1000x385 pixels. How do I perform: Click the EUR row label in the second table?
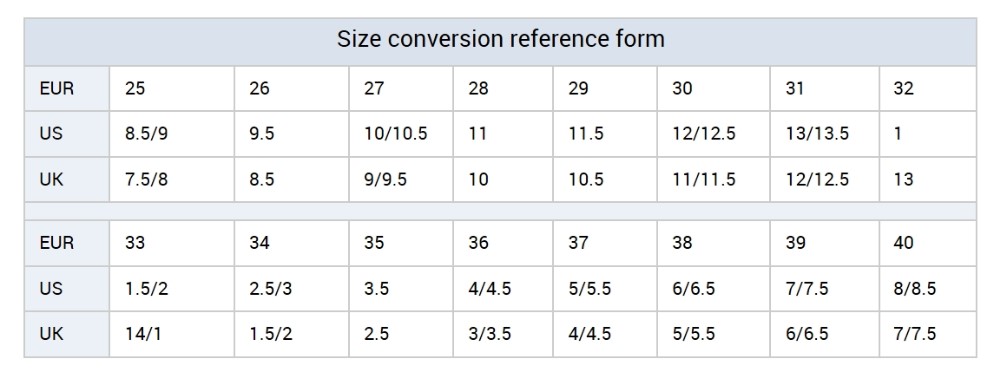click(x=66, y=243)
